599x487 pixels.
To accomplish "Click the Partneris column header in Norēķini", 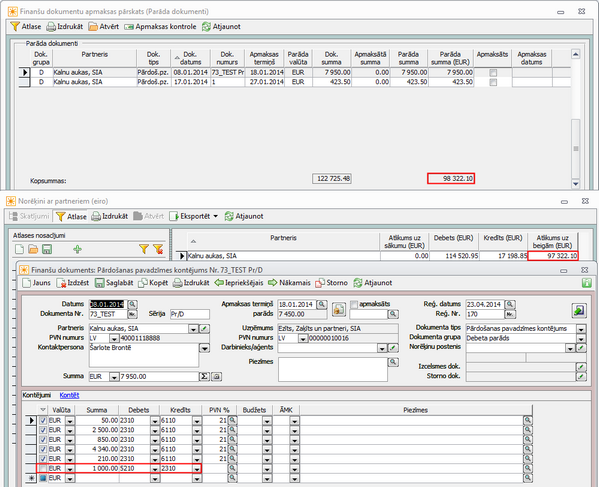I will (283, 241).
